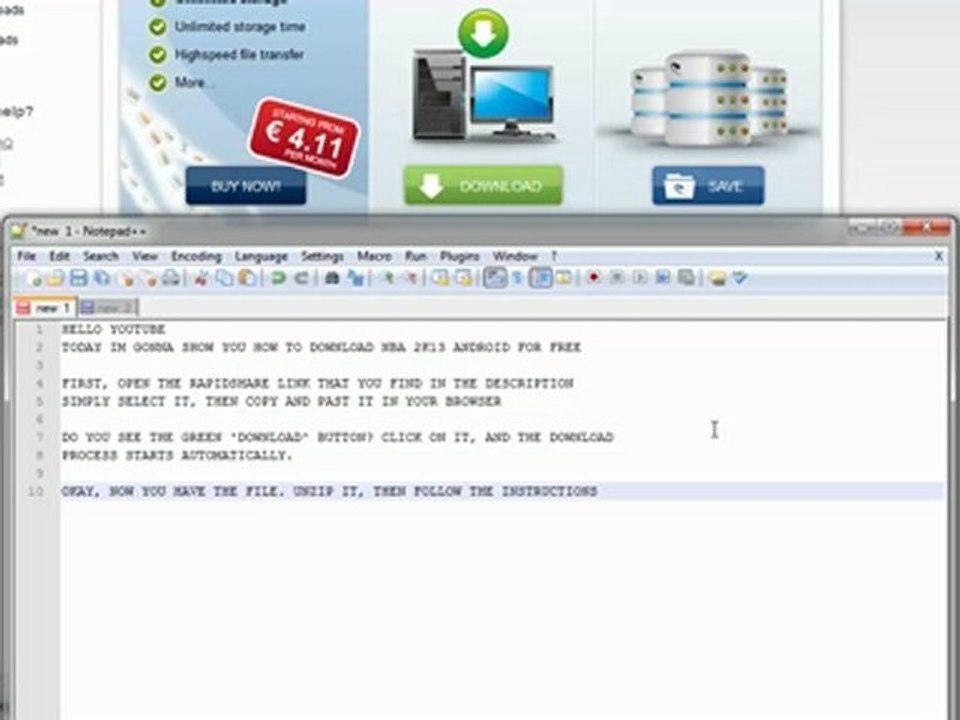Click the Save Recorded Macro icon
960x720 pixels.
point(686,279)
